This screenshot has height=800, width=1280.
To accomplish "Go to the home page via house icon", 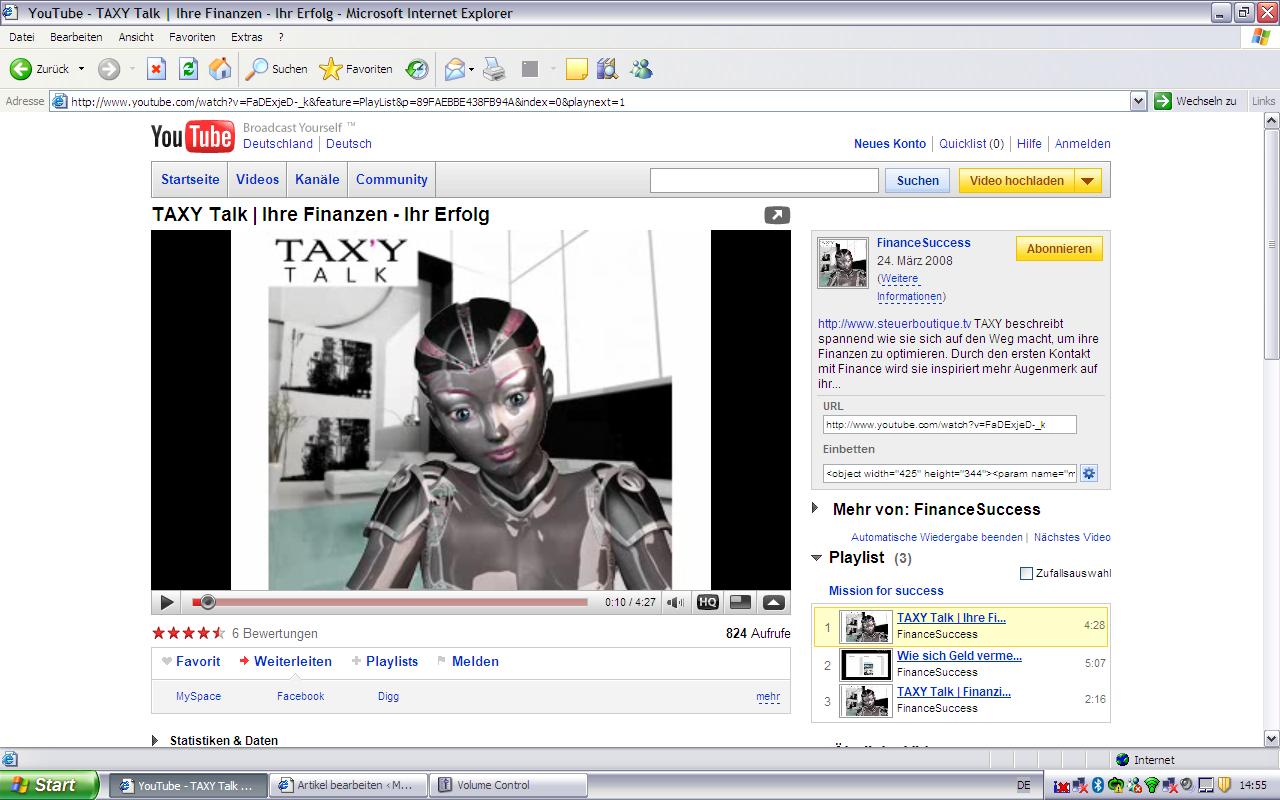I will tap(220, 69).
